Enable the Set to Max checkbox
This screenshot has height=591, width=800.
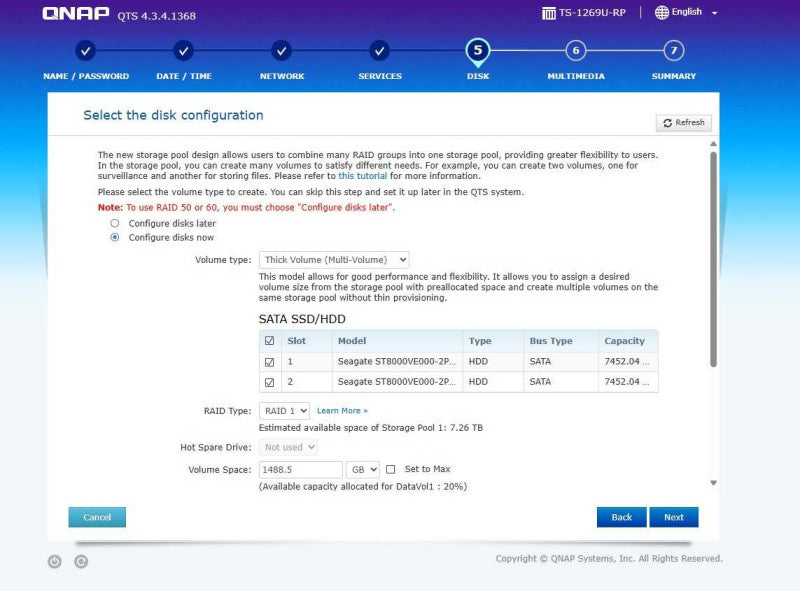[391, 469]
